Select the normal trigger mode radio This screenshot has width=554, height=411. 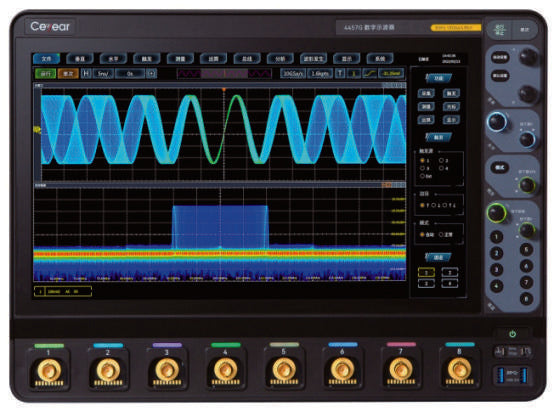pyautogui.click(x=441, y=234)
